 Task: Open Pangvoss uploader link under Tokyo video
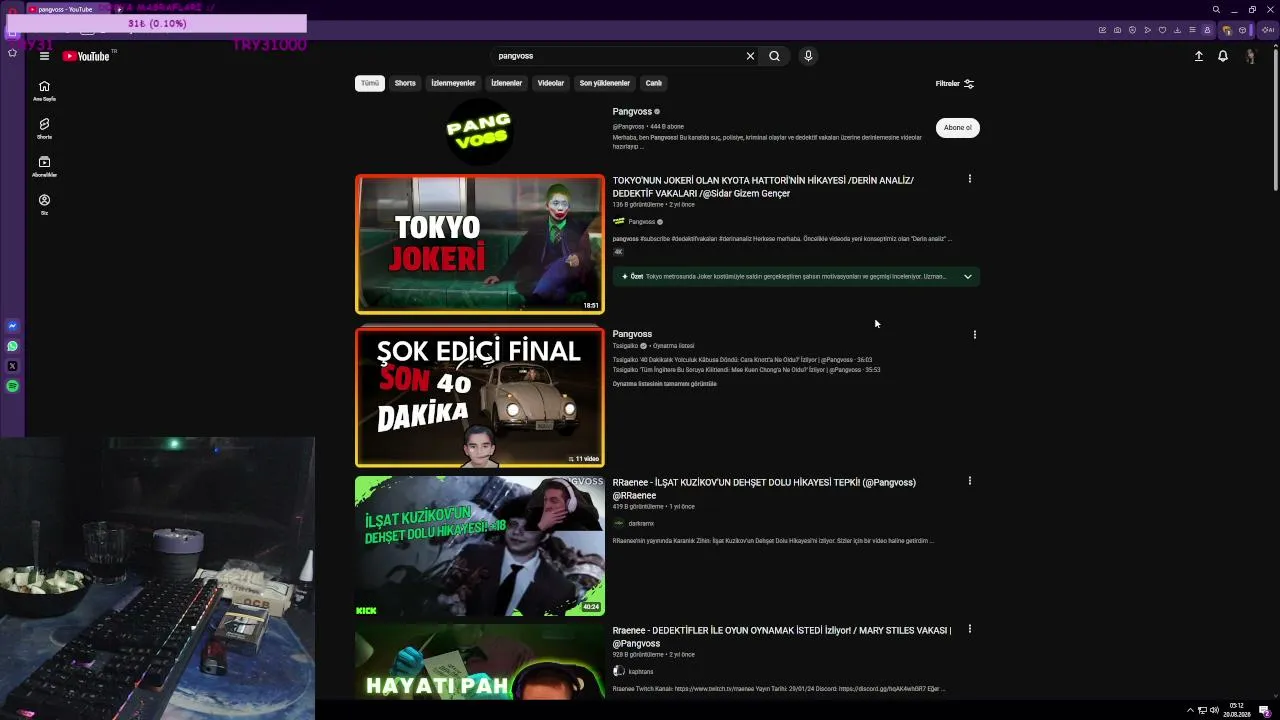click(x=642, y=222)
